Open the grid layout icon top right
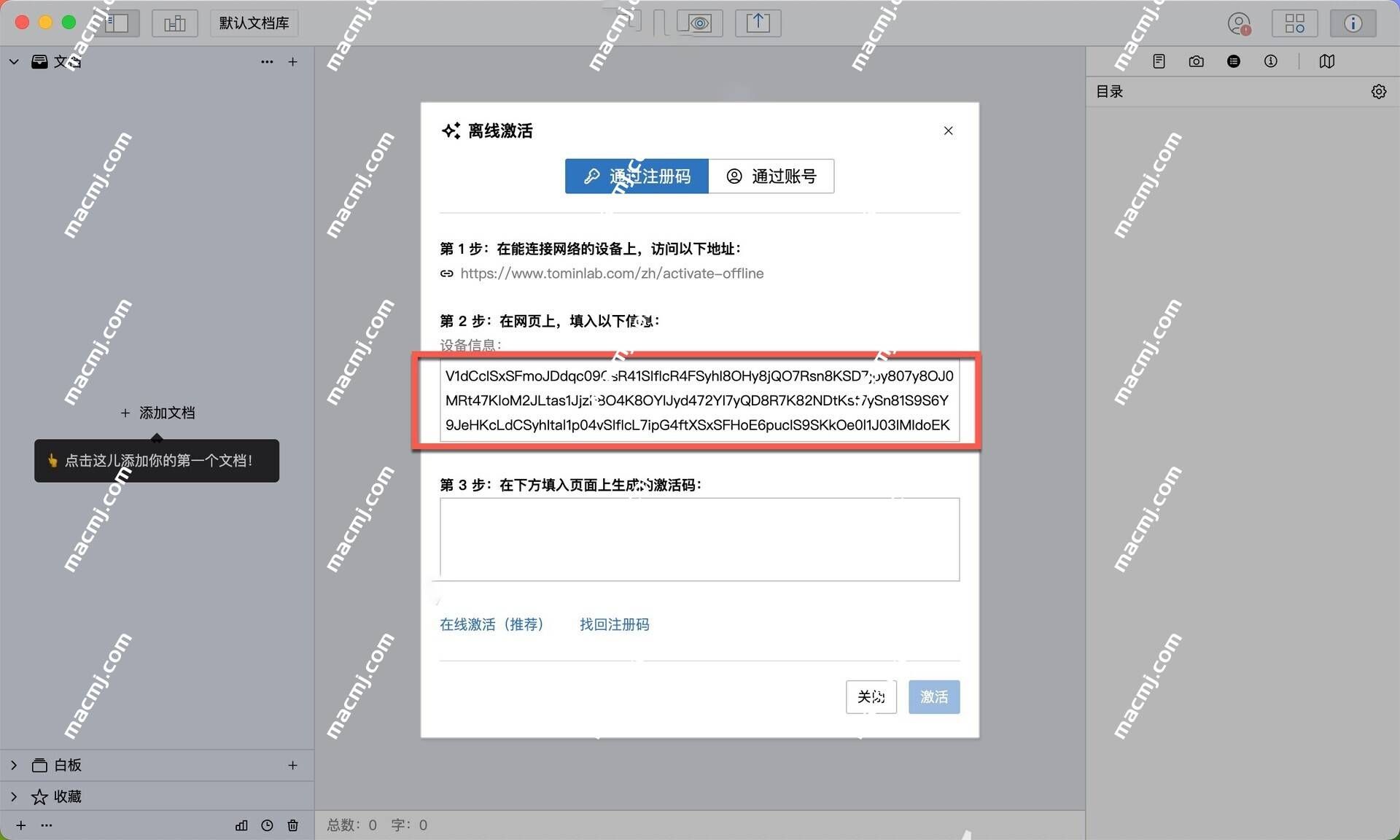This screenshot has height=840, width=1400. pos(1295,23)
